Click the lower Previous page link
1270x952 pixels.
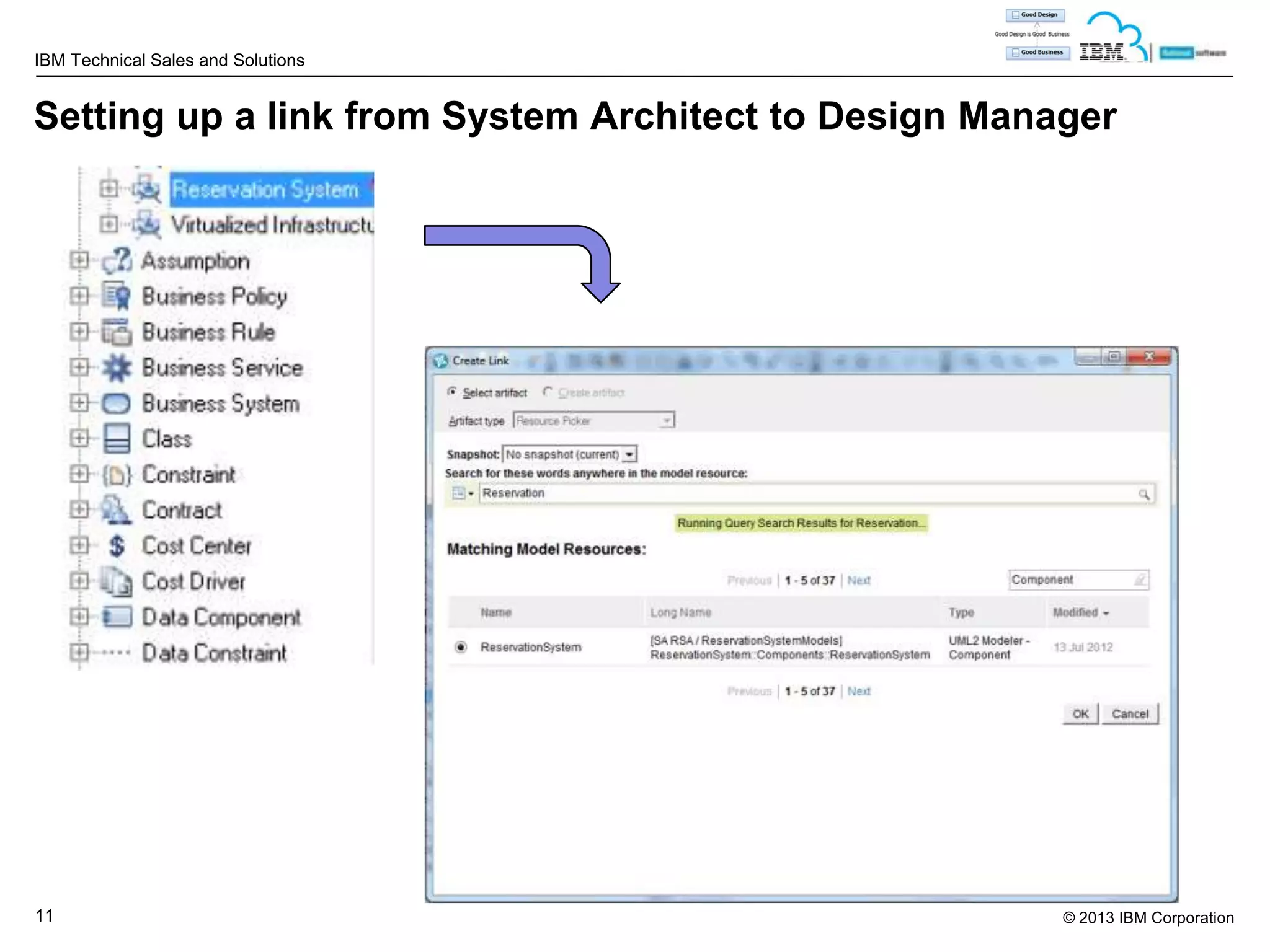749,691
